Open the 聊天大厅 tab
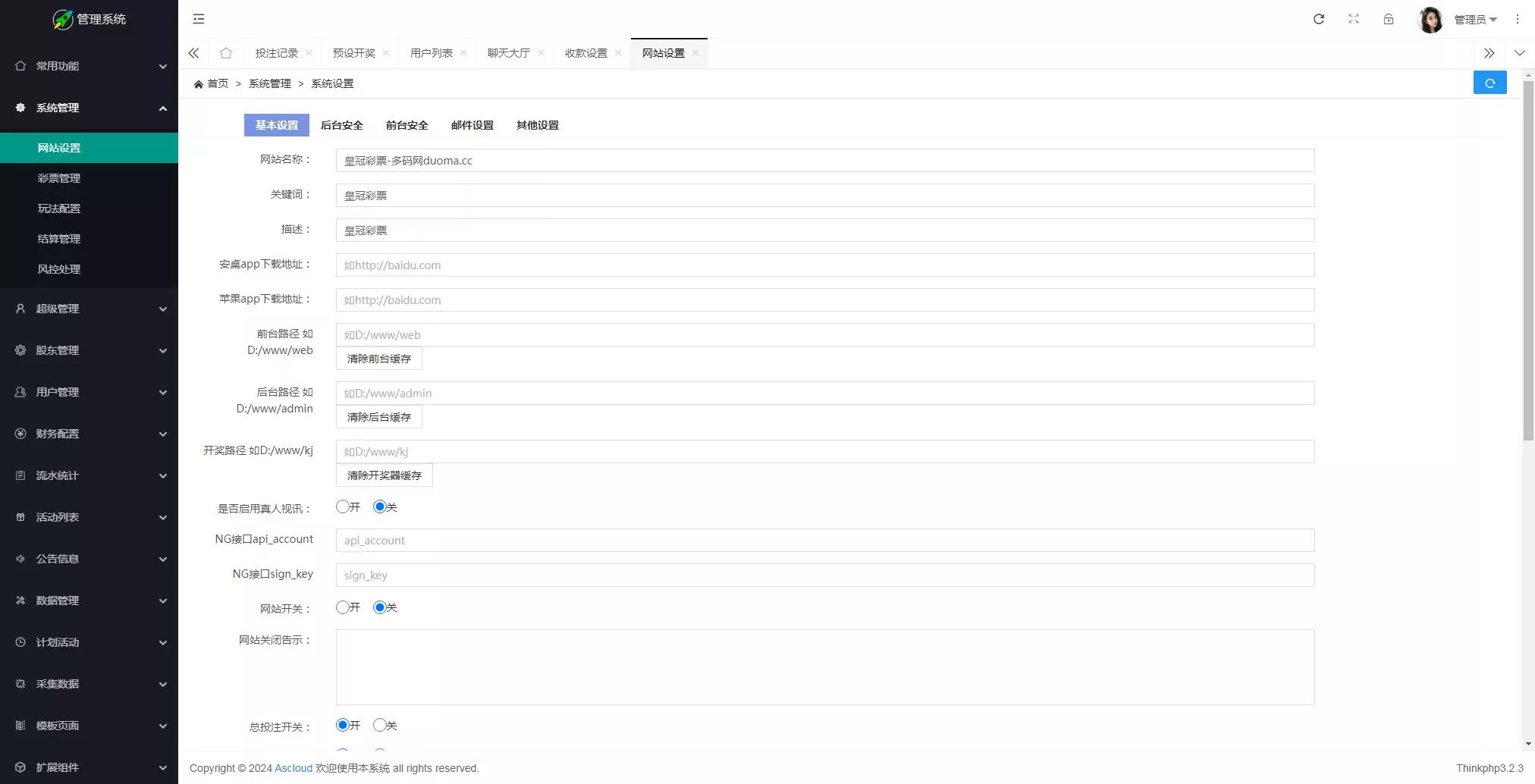 pyautogui.click(x=507, y=52)
